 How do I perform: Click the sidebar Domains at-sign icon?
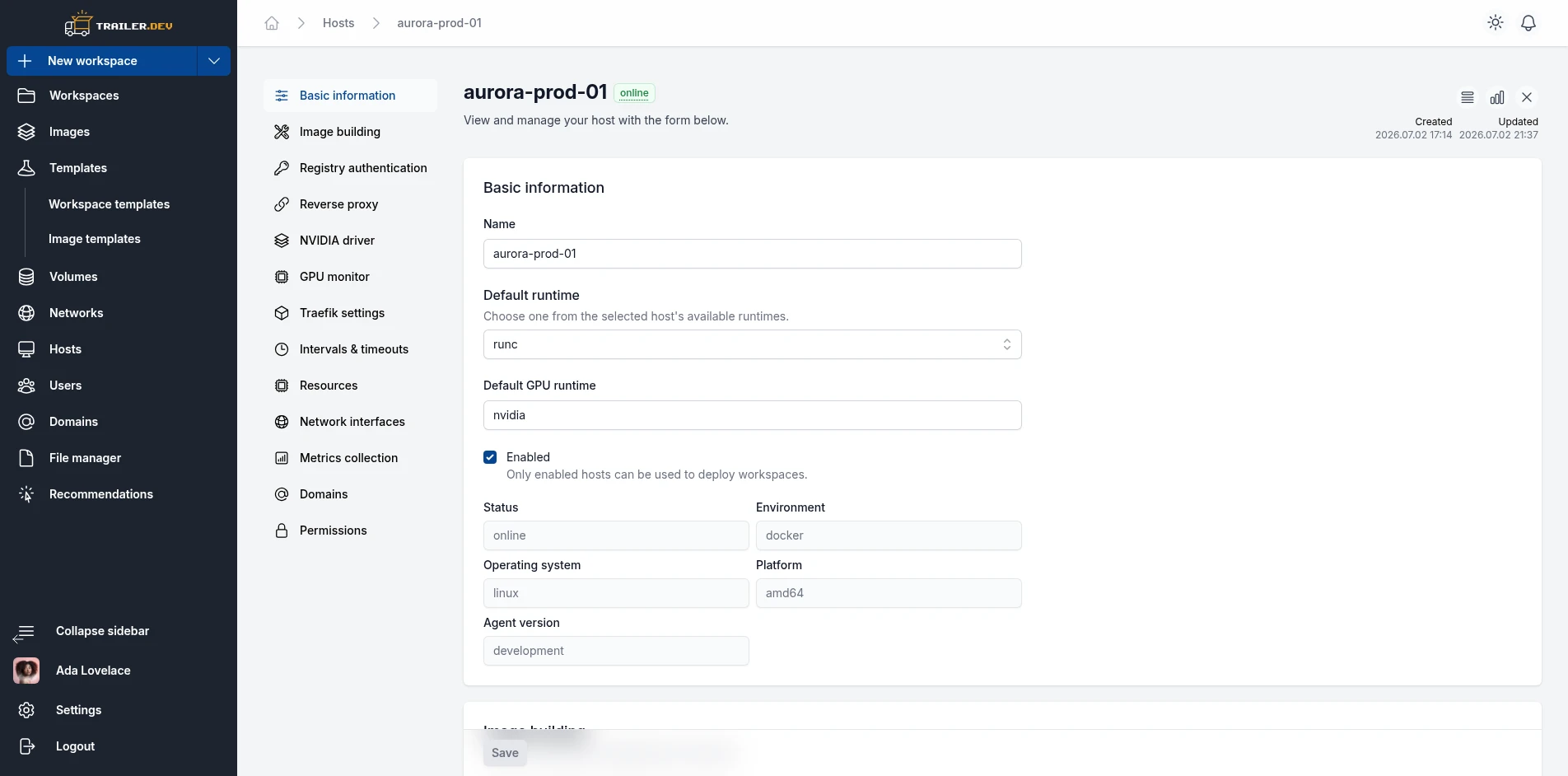(26, 422)
